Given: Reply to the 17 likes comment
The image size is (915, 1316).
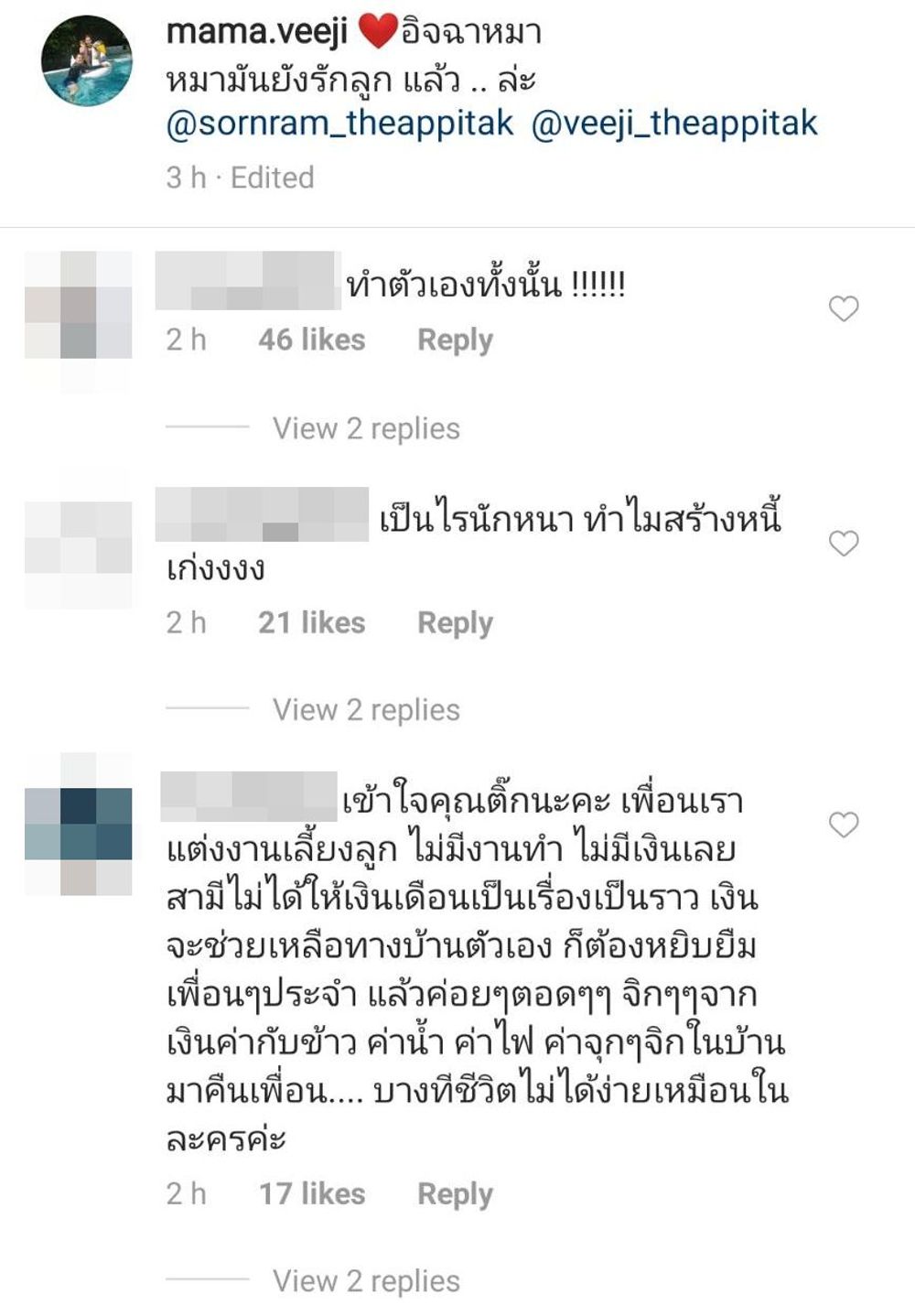Looking at the screenshot, I should [x=455, y=1194].
